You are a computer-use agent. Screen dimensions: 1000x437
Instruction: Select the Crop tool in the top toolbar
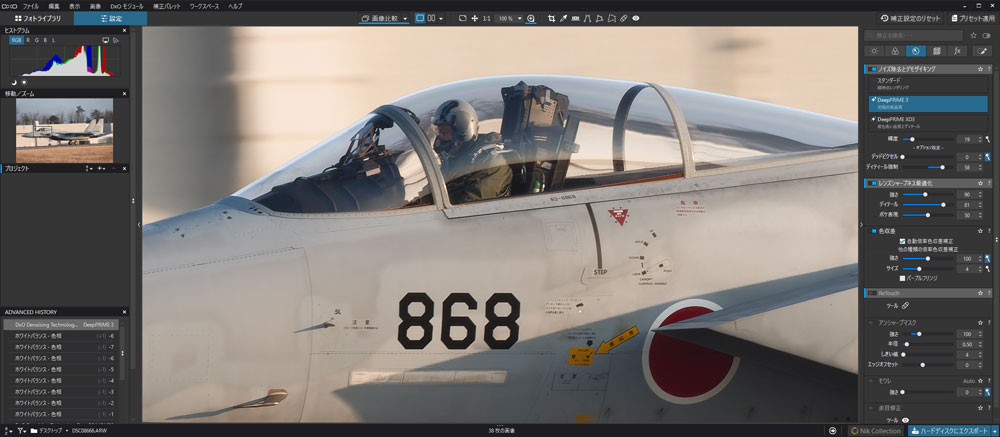[x=551, y=18]
